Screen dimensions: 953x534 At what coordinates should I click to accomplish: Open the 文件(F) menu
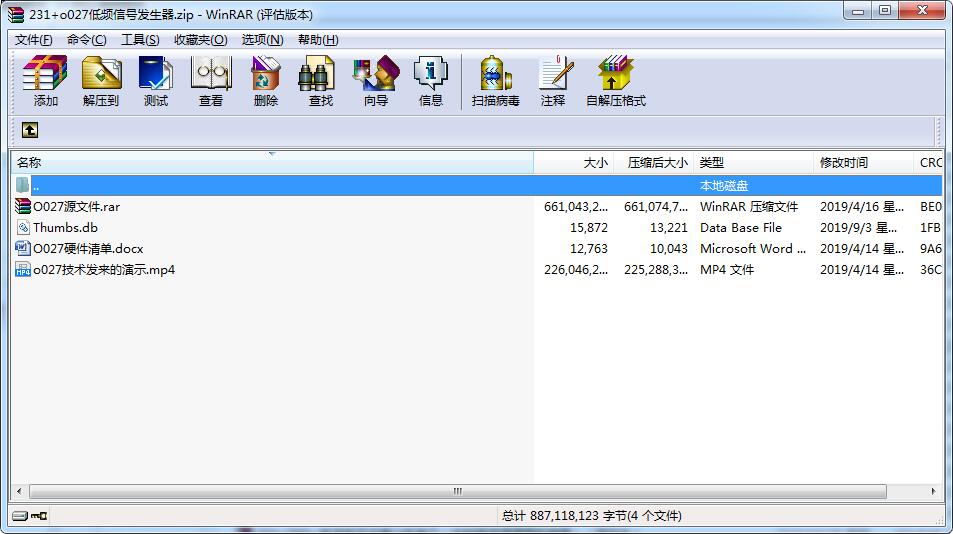point(33,39)
